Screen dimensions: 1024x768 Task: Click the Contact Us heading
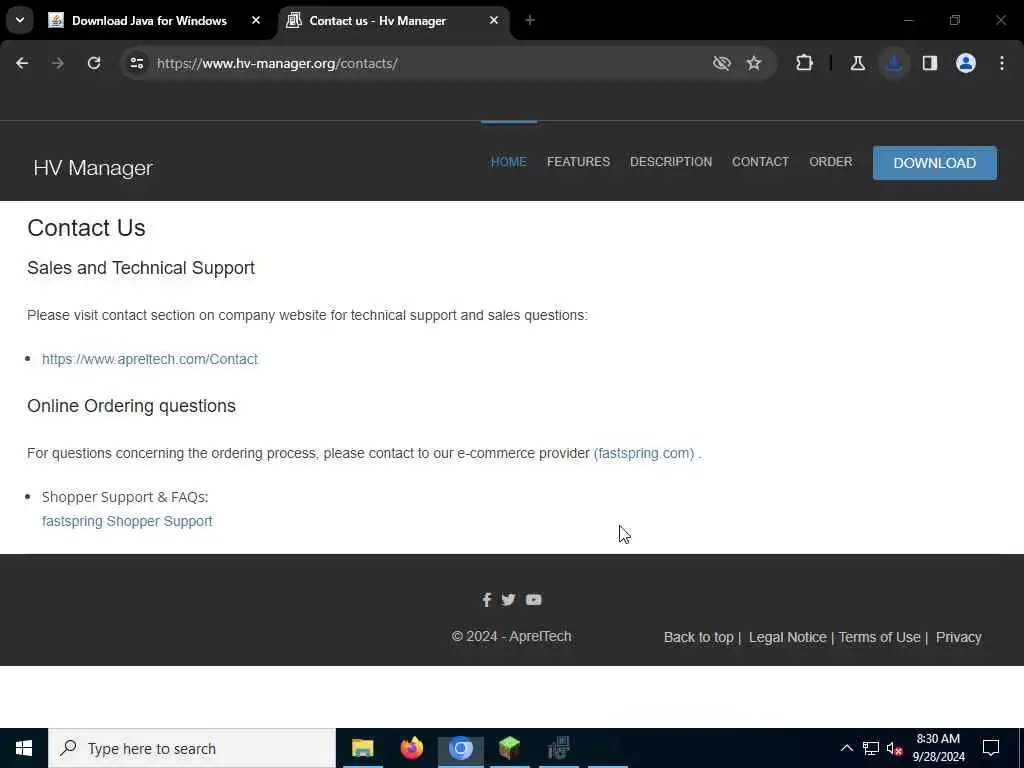click(86, 228)
